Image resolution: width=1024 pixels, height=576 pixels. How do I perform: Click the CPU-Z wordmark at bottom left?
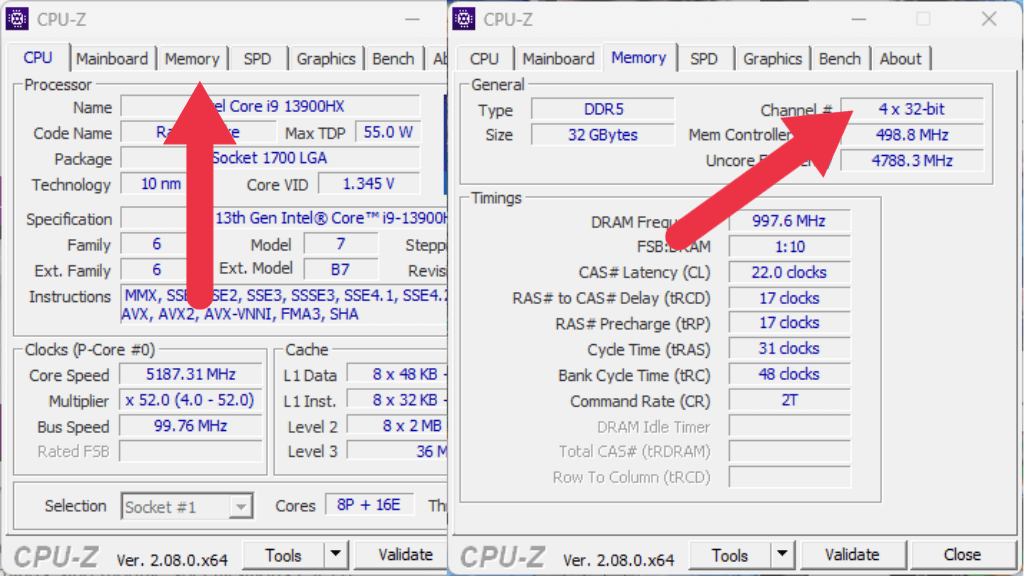(55, 556)
